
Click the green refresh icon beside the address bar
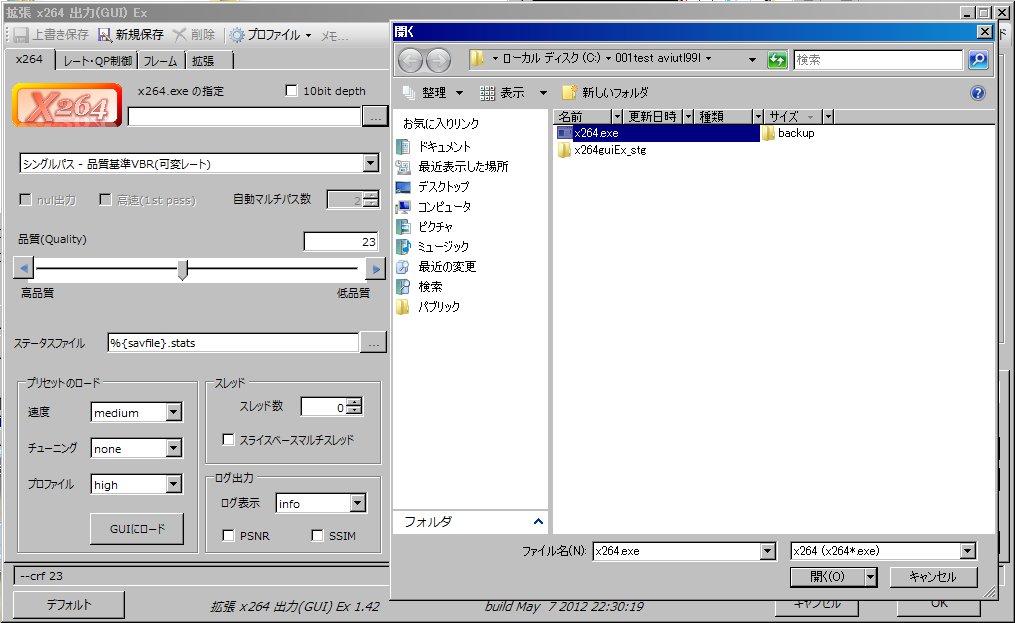777,60
